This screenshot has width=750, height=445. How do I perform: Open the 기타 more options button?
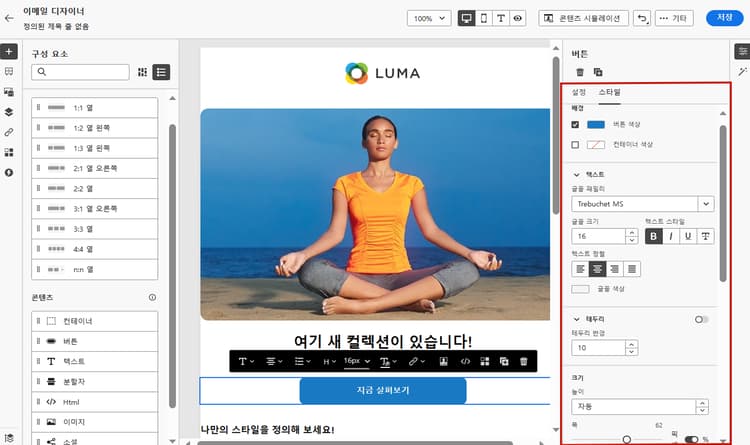coord(673,18)
